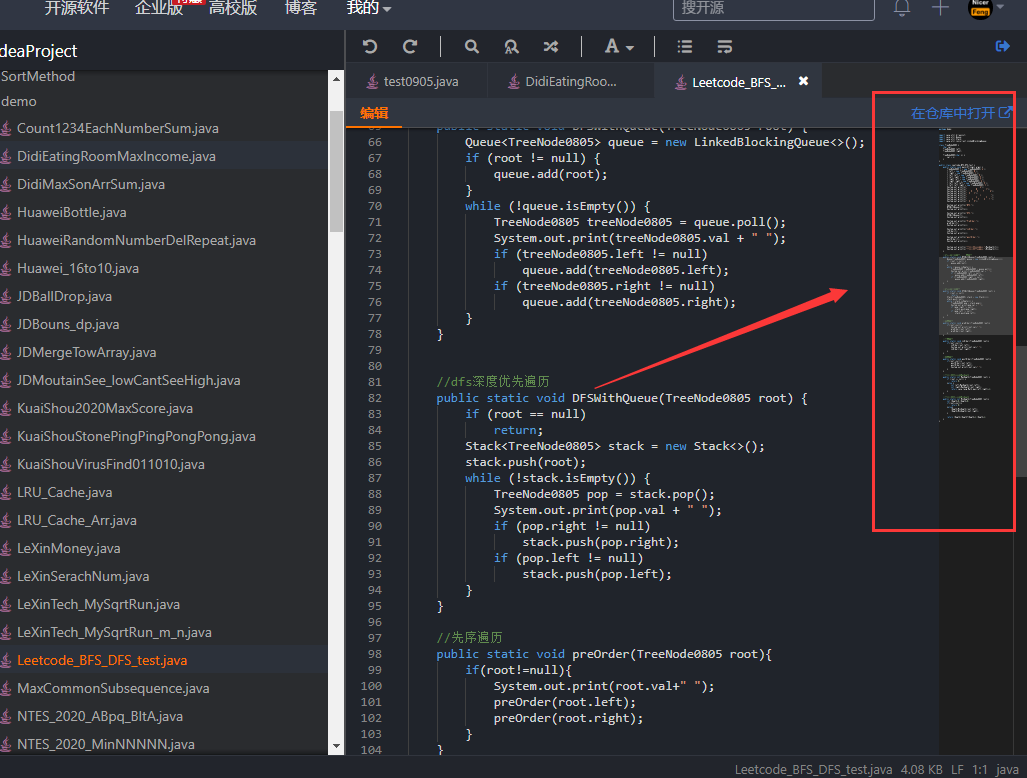This screenshot has height=778, width=1027.
Task: Click the undo icon in editor toolbar
Action: click(x=370, y=46)
